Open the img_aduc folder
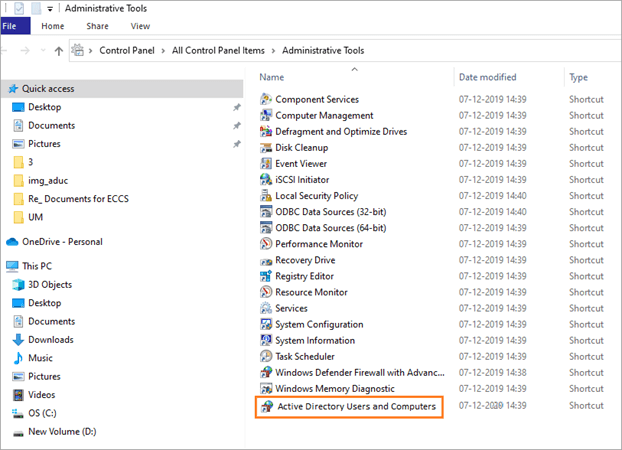This screenshot has height=450, width=622. click(48, 181)
